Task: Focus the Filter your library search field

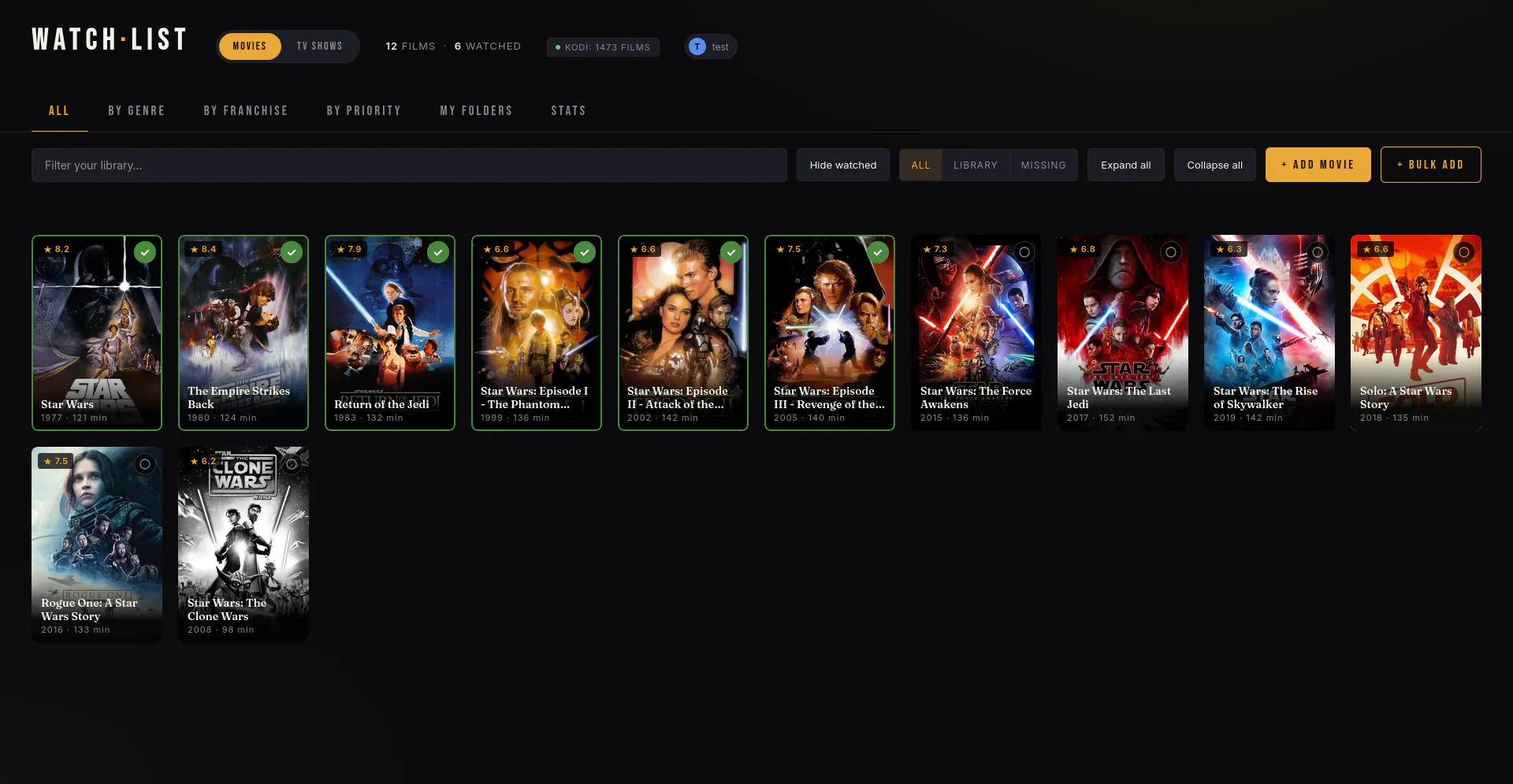Action: pos(409,165)
